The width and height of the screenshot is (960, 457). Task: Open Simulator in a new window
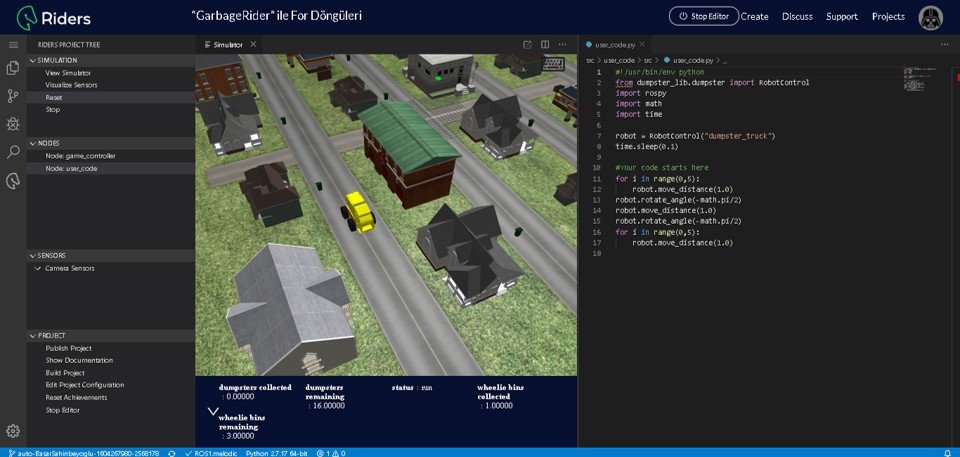tap(527, 45)
